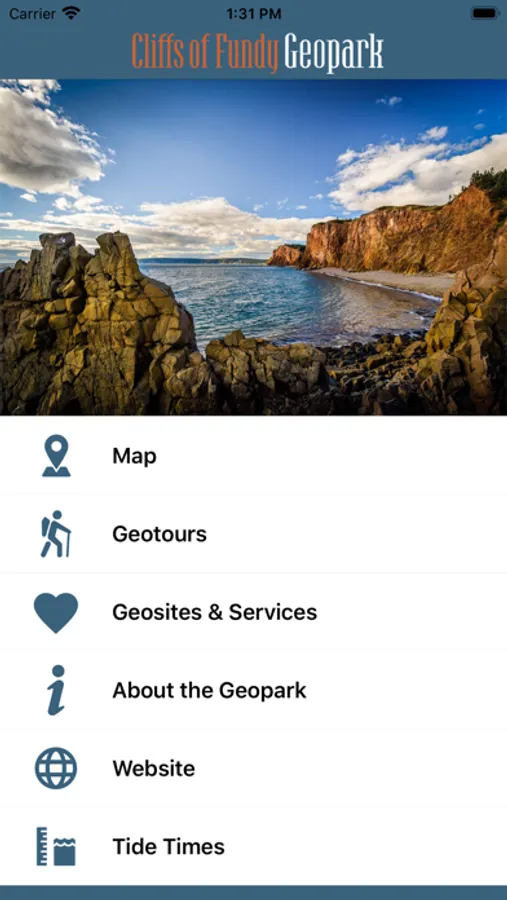Tap the 1:31 PM status bar clock

coord(253,13)
